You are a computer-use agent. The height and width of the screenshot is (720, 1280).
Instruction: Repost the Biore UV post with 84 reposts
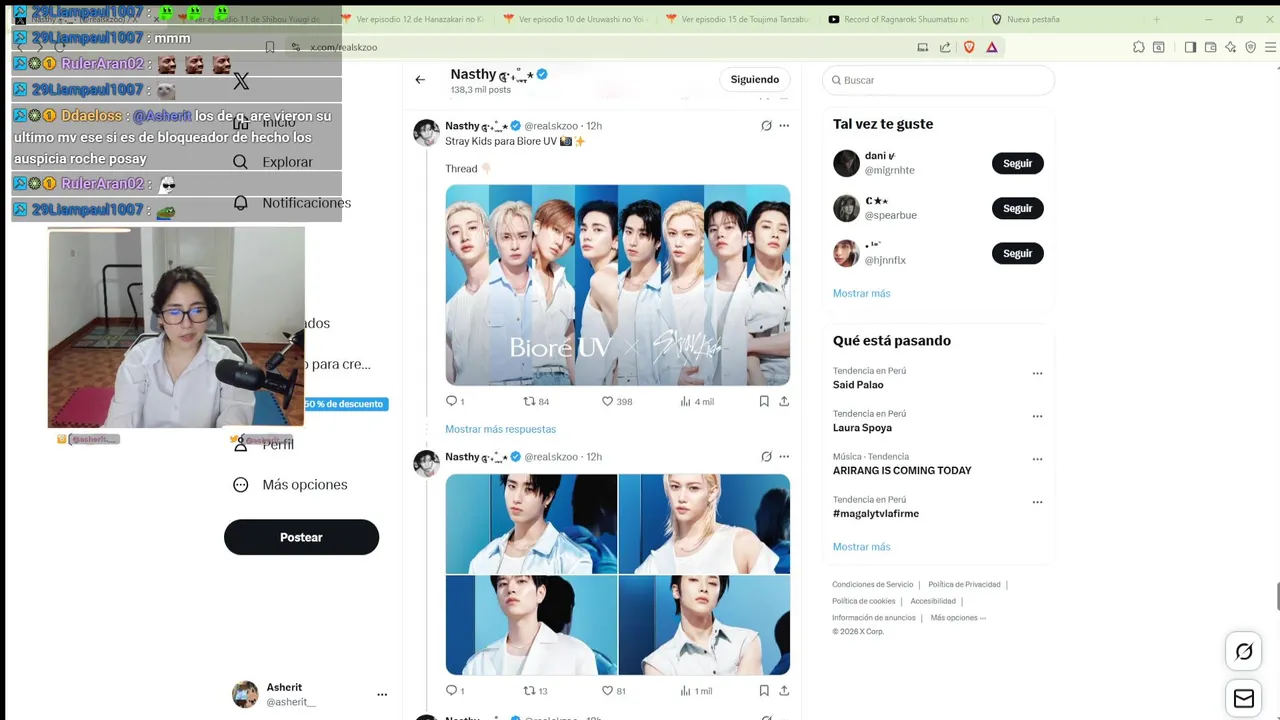tap(537, 401)
